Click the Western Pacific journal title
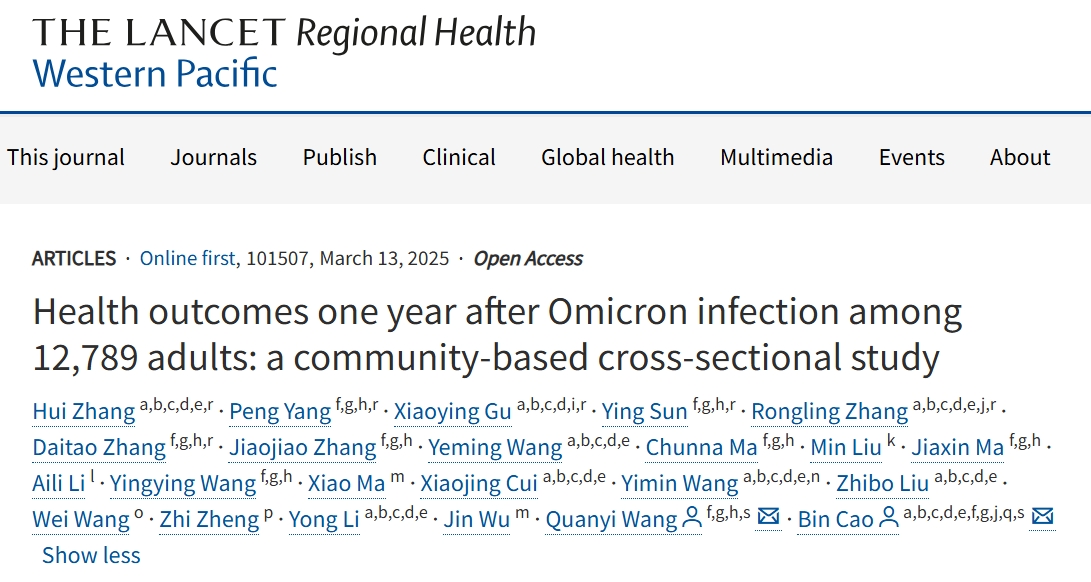The height and width of the screenshot is (582, 1091). (155, 74)
